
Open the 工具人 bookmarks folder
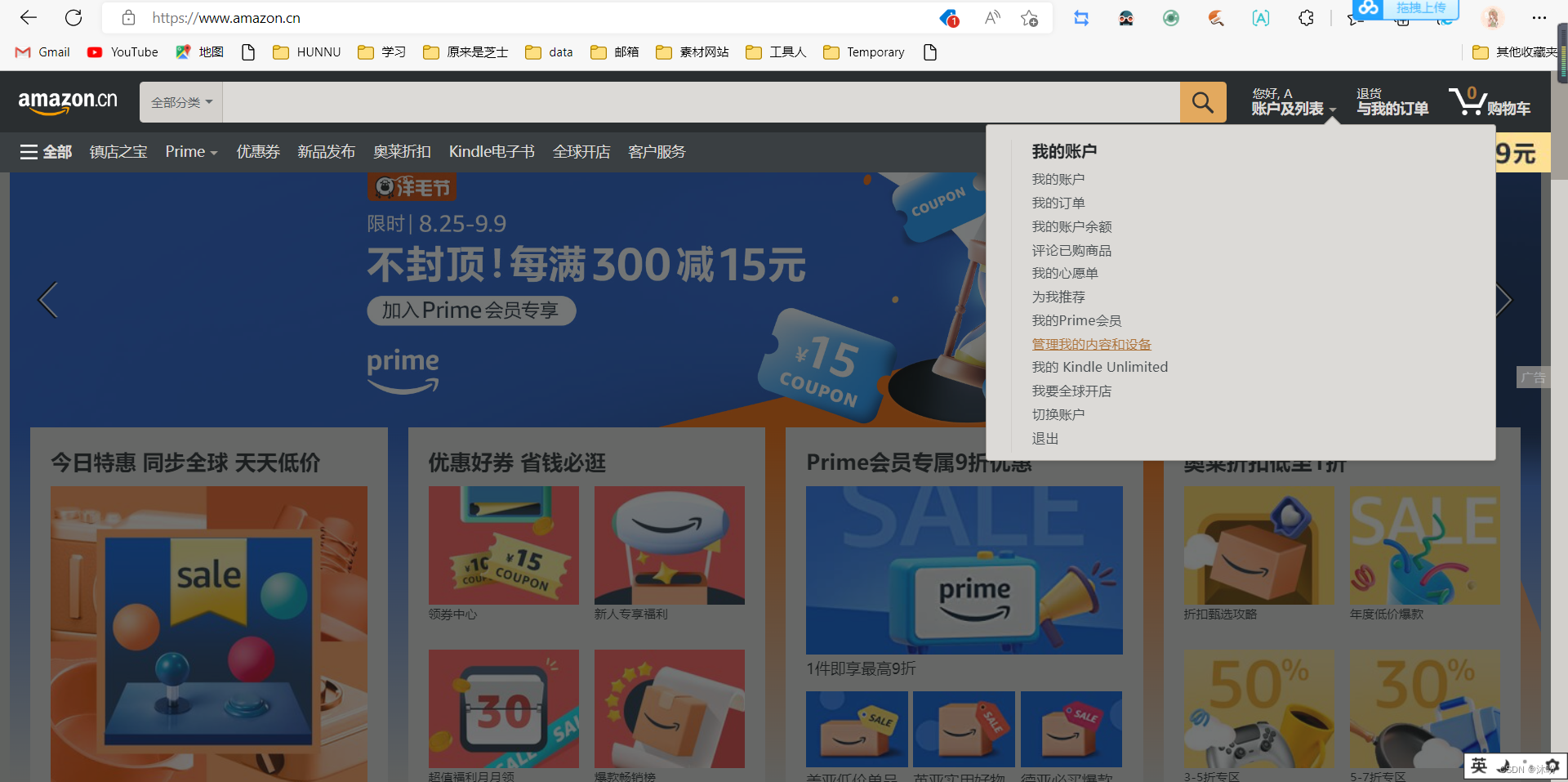point(776,52)
